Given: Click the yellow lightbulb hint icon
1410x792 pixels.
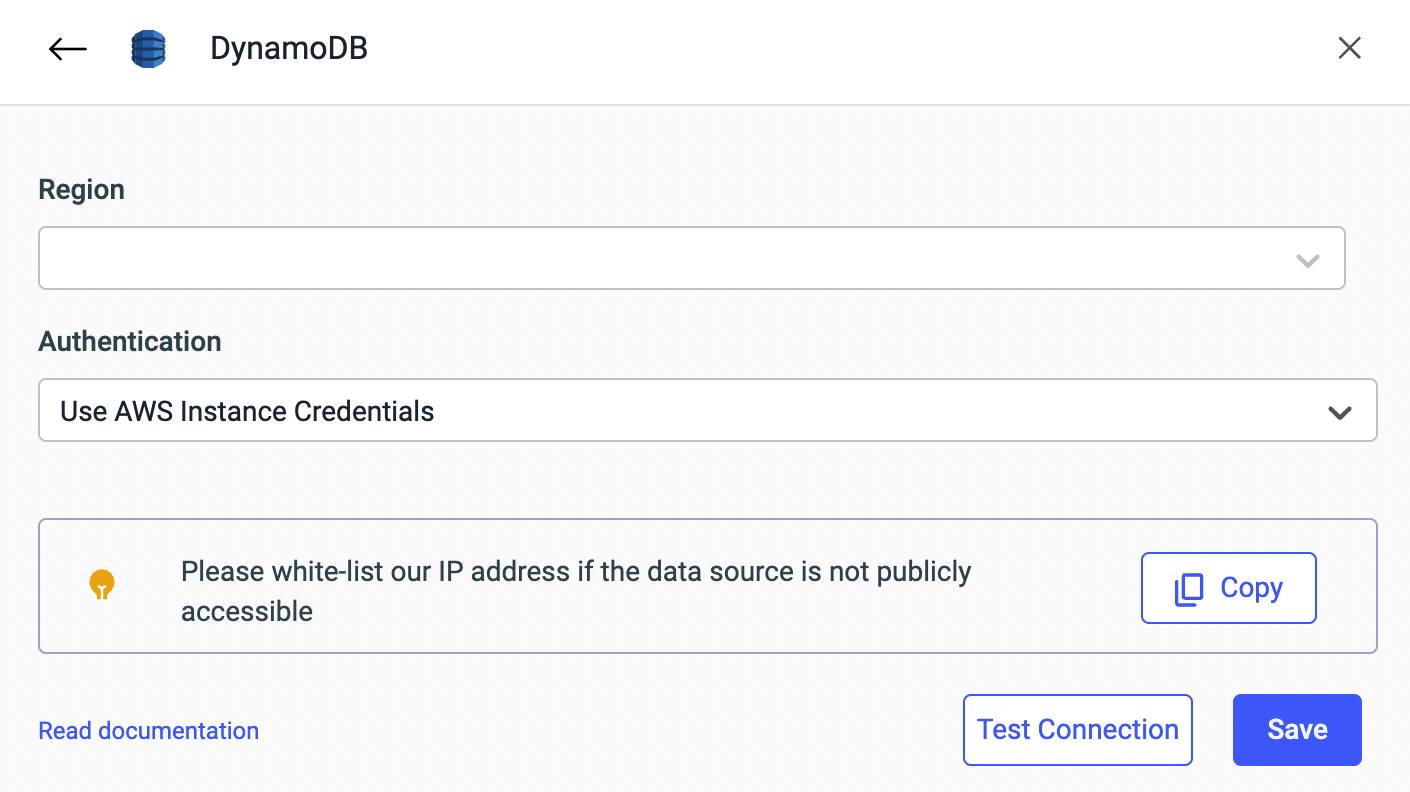Looking at the screenshot, I should pos(102,583).
